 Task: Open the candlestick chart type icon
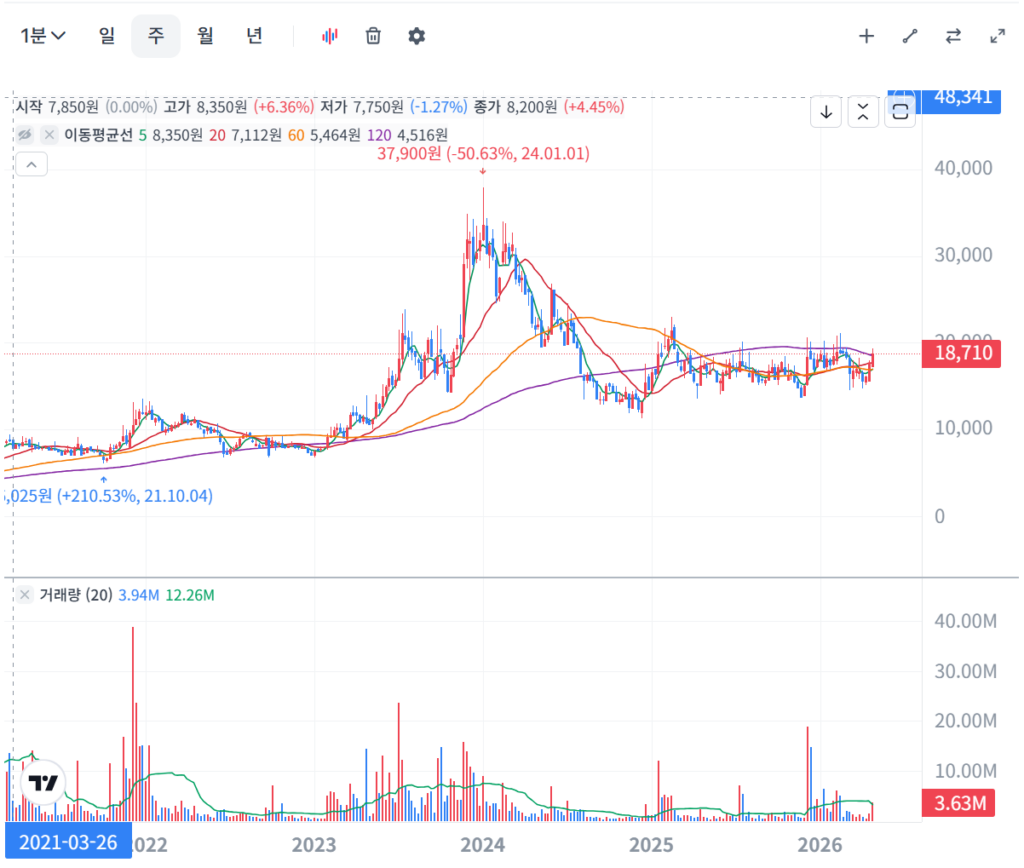point(330,36)
